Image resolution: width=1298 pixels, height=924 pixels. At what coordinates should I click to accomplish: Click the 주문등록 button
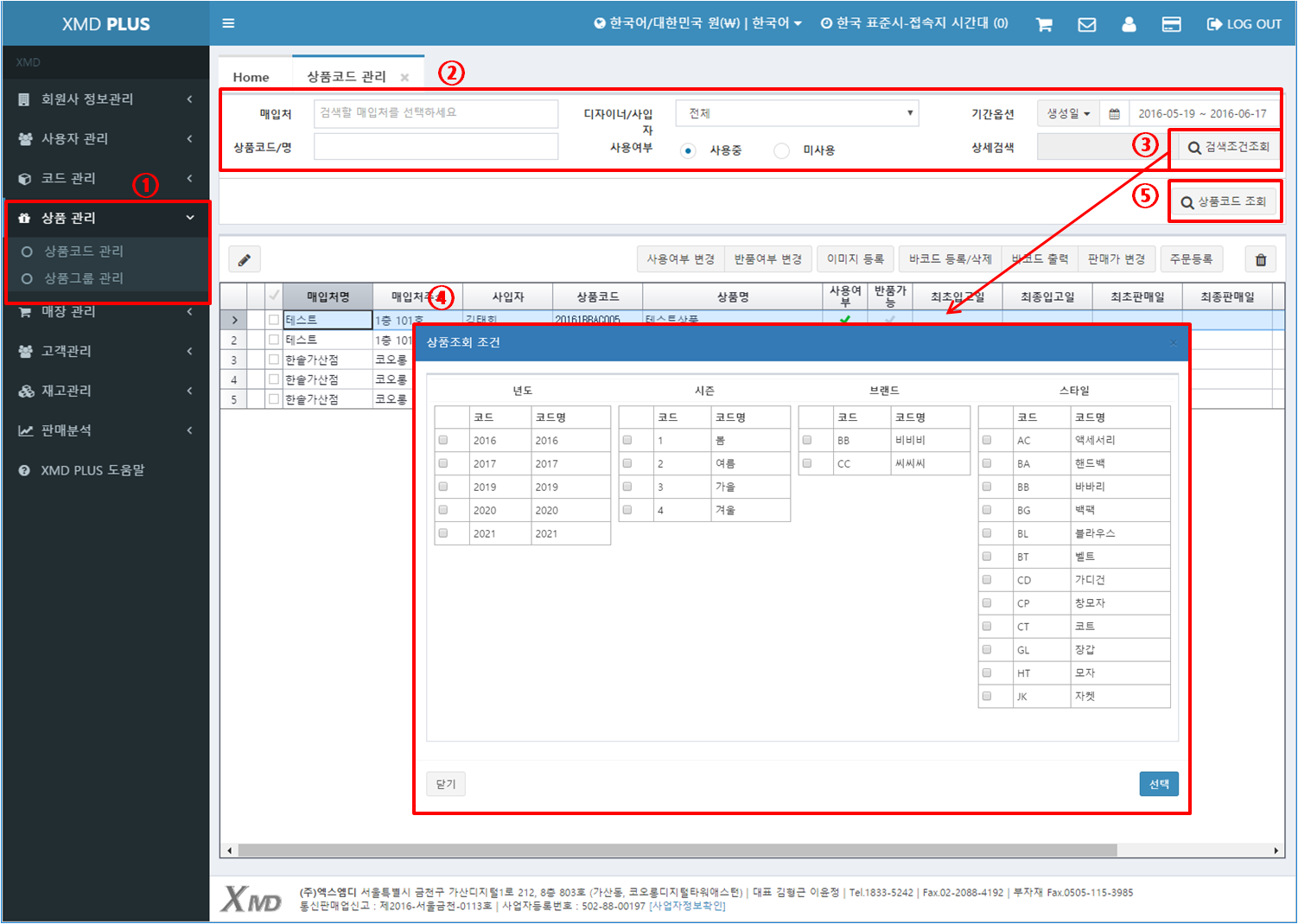1191,259
